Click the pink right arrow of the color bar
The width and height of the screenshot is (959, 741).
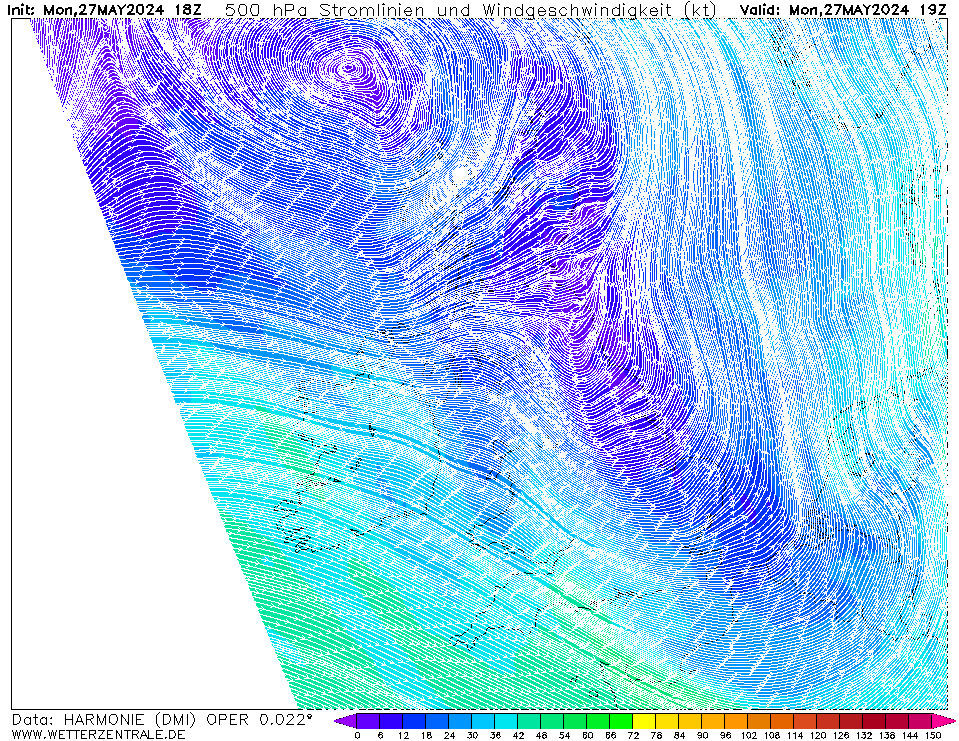942,721
